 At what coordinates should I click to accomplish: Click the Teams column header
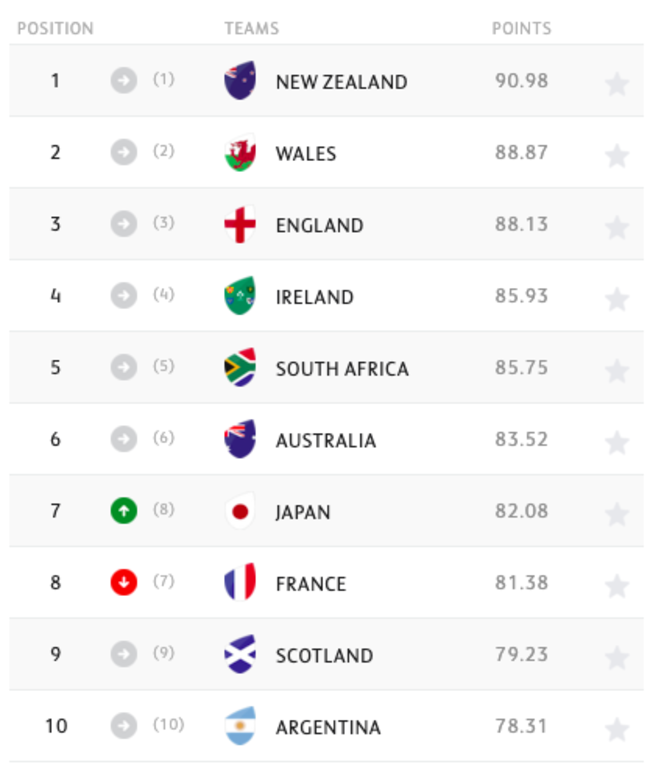[251, 28]
